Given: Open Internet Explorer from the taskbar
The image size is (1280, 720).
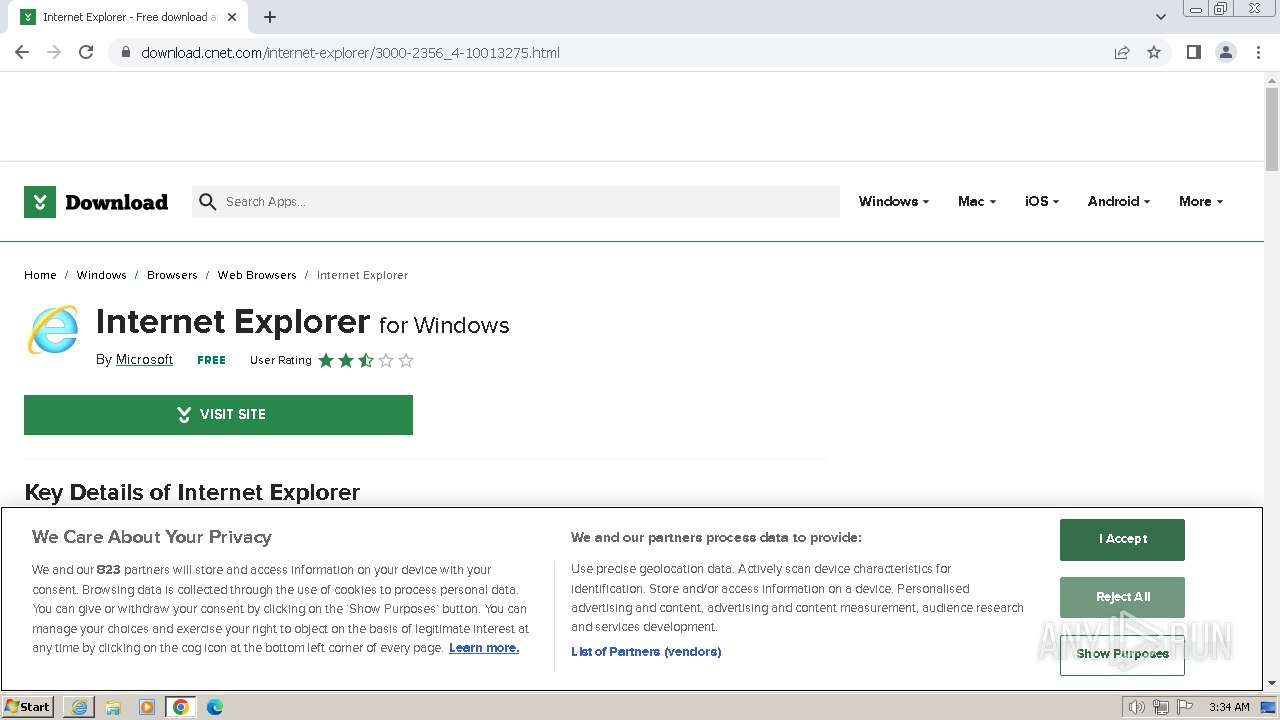Looking at the screenshot, I should [79, 707].
